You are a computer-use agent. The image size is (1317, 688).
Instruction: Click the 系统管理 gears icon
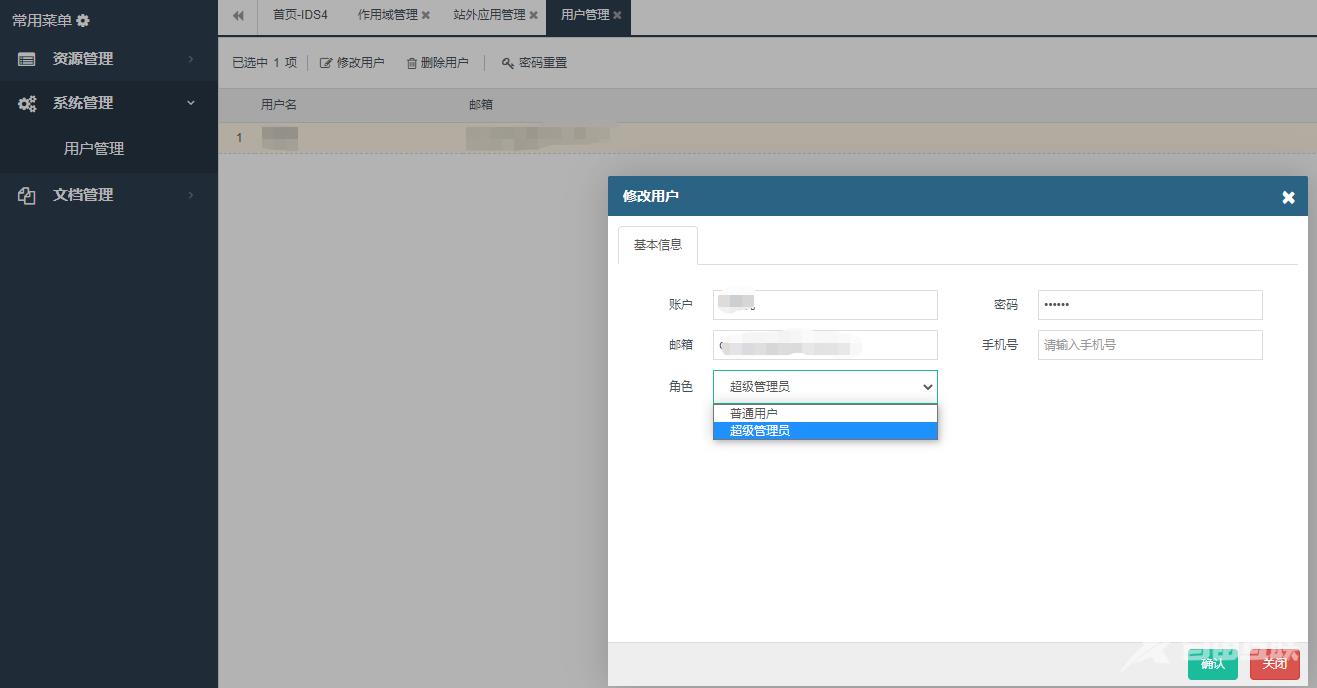click(27, 103)
